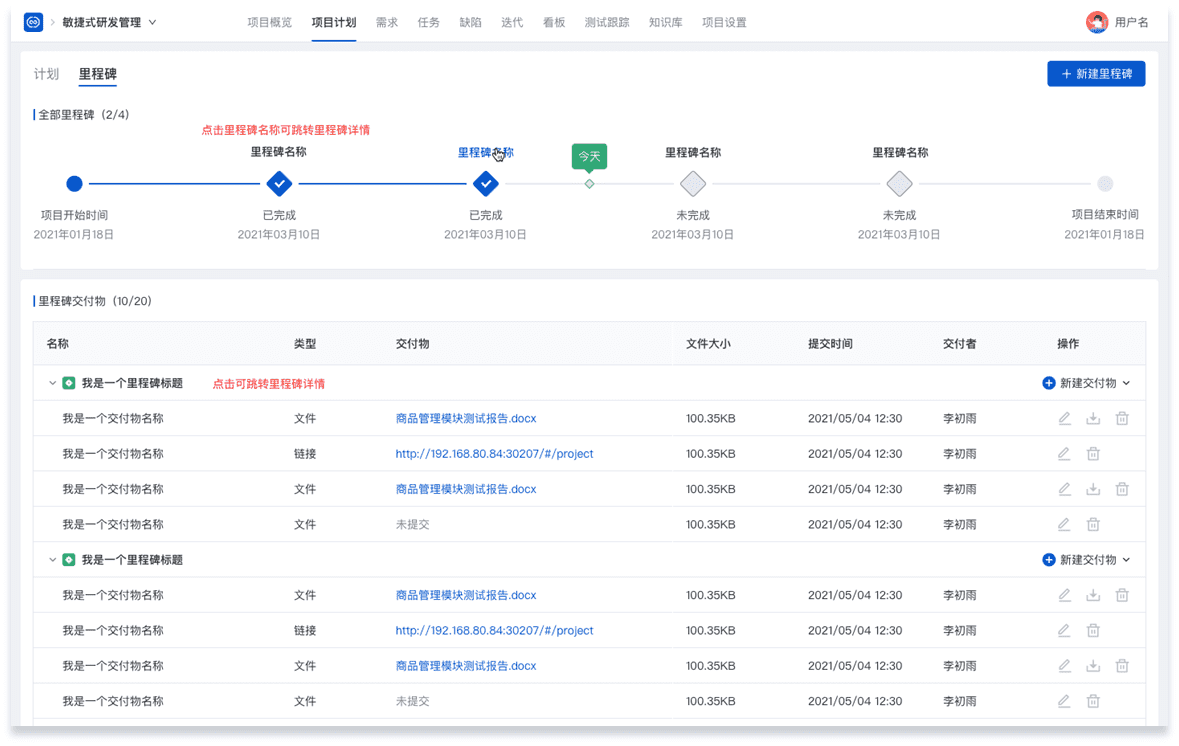Image resolution: width=1179 pixels, height=746 pixels.
Task: Open the topmost 商品管理模块测试报告.docx link
Action: pyautogui.click(x=465, y=419)
